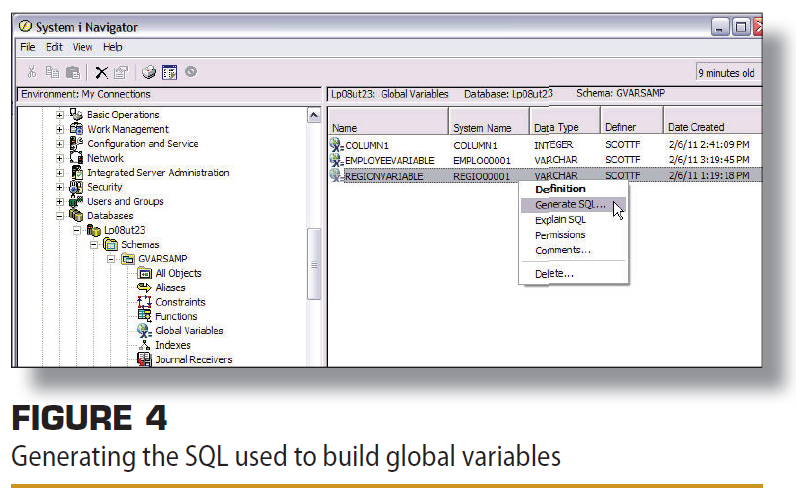The image size is (796, 493).
Task: Collapse the Schemas node
Action: tap(94, 245)
